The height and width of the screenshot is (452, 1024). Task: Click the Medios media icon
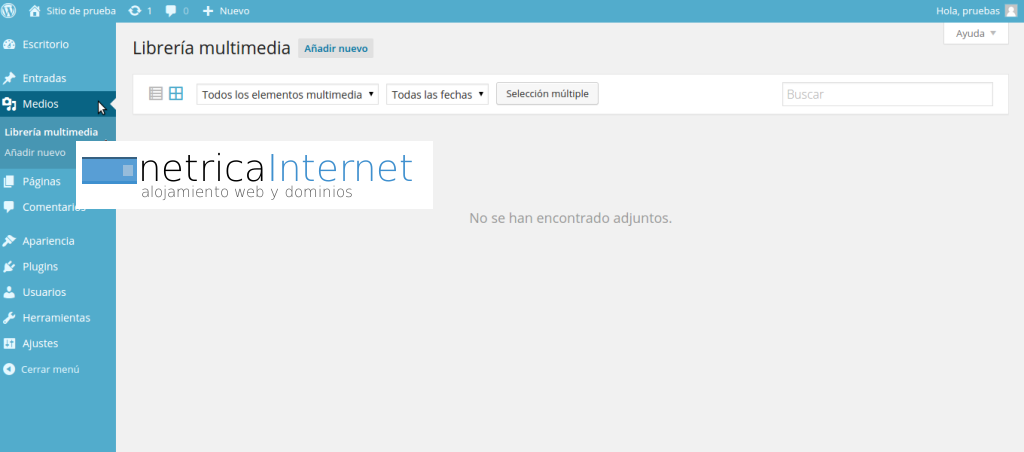click(x=9, y=104)
